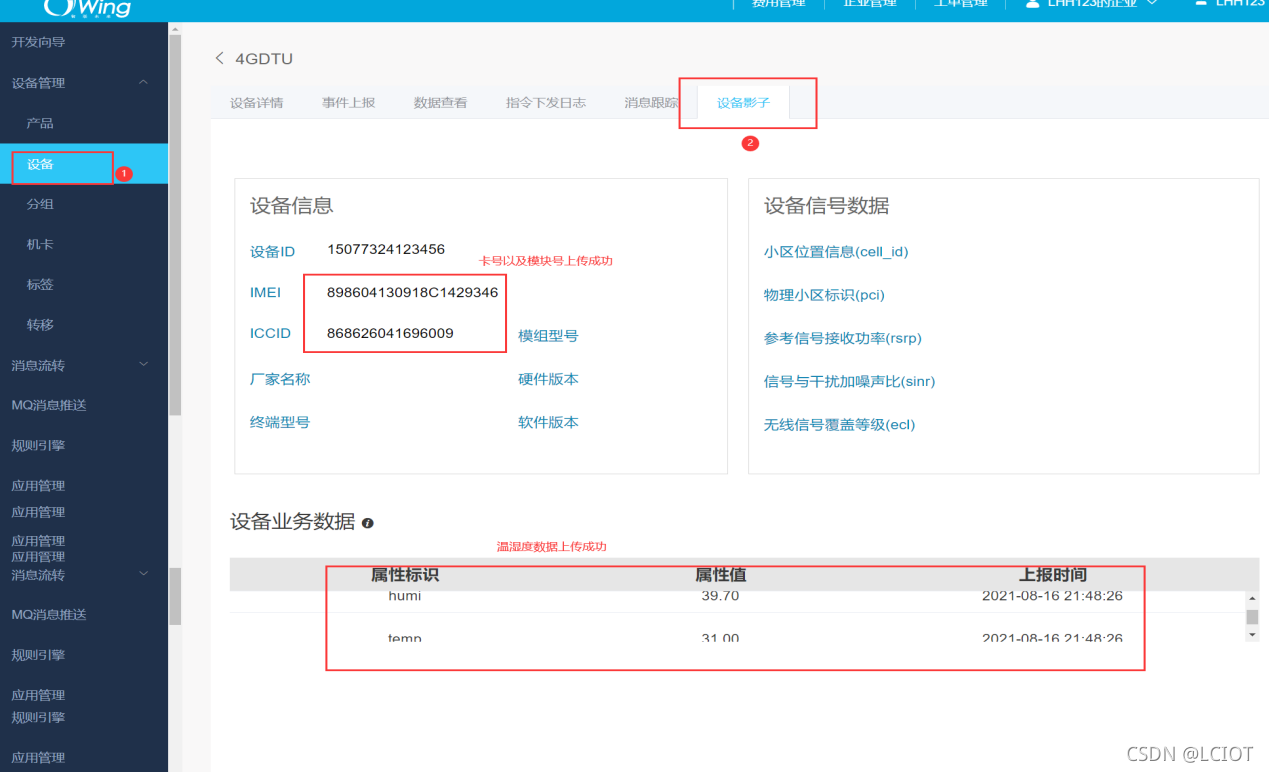Viewport: 1269px width, 772px height.
Task: Click the device ID value 15077324123456
Action: [x=386, y=249]
